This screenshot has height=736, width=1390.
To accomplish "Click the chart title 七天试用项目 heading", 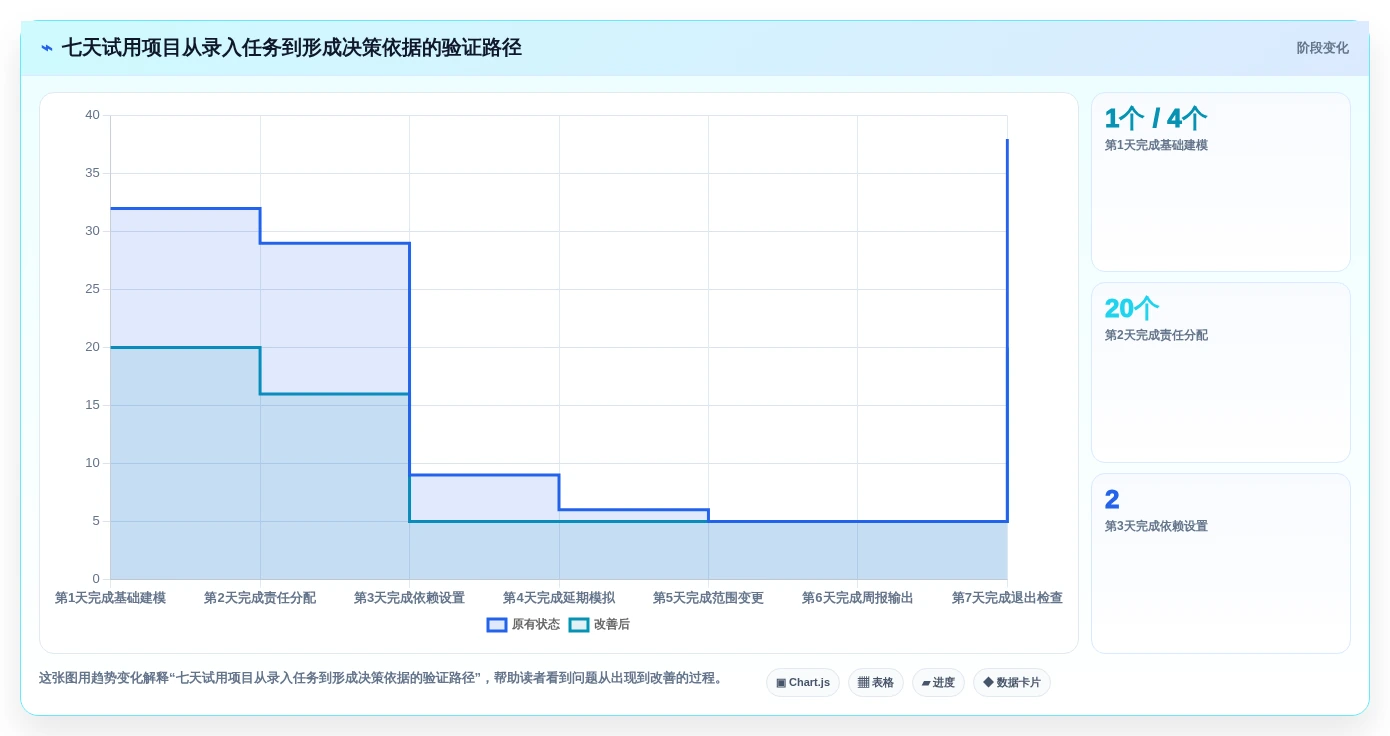I will click(292, 48).
